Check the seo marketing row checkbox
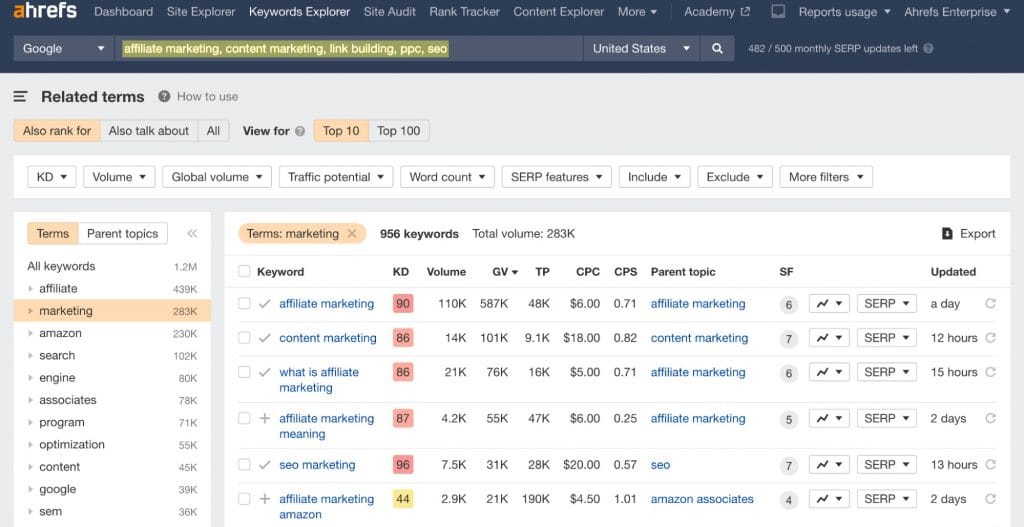The height and width of the screenshot is (527, 1024). pyautogui.click(x=244, y=465)
